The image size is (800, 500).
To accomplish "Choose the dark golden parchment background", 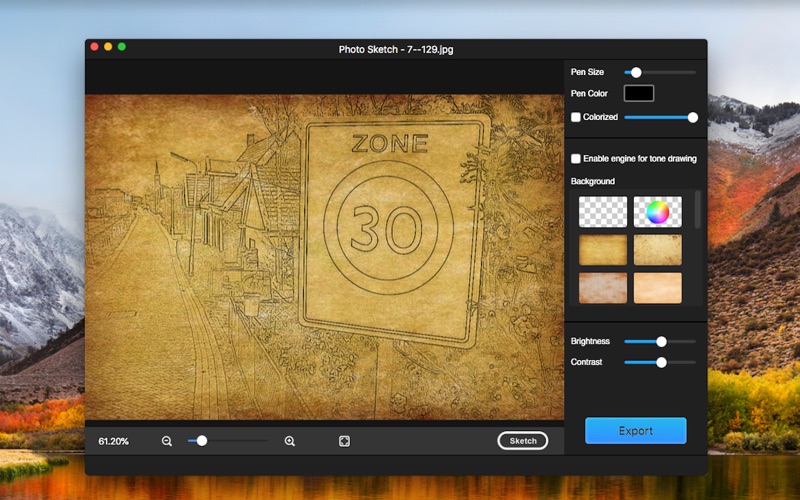I will [603, 250].
